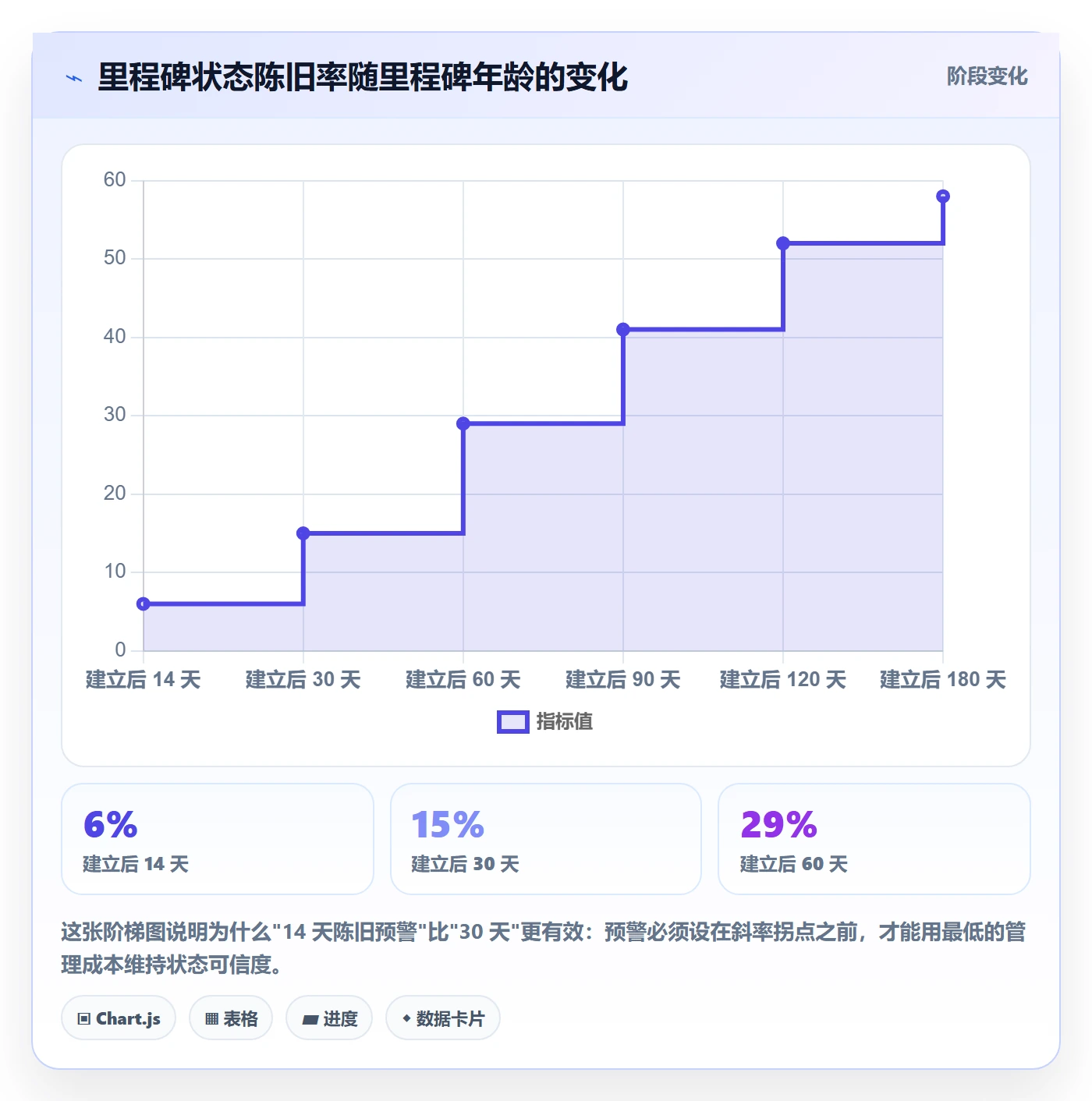Click the 建立后 30 天 caption under 15%
The width and height of the screenshot is (1092, 1101).
pyautogui.click(x=465, y=864)
